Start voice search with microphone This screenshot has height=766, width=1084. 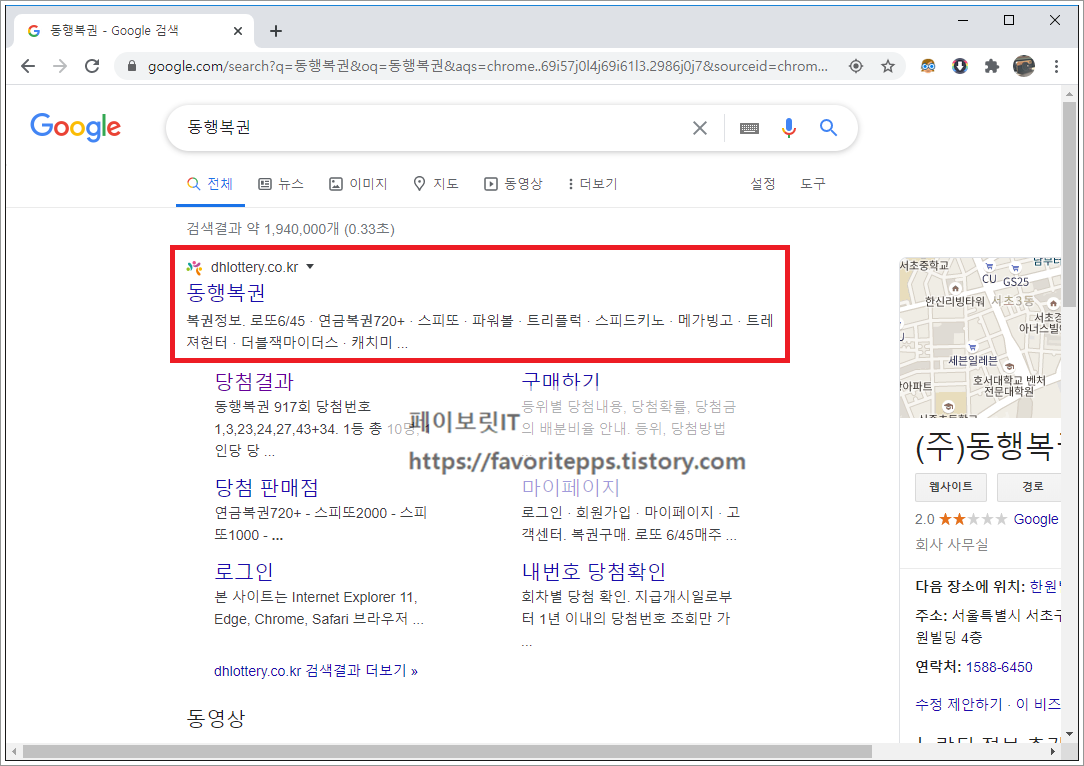click(789, 128)
